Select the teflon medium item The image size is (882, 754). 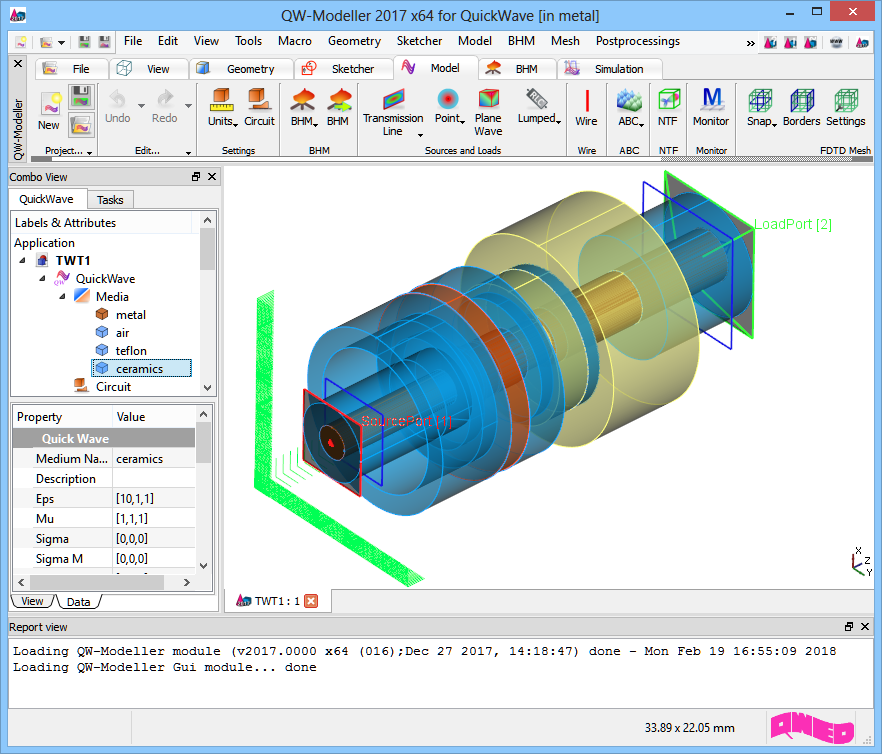click(x=130, y=351)
